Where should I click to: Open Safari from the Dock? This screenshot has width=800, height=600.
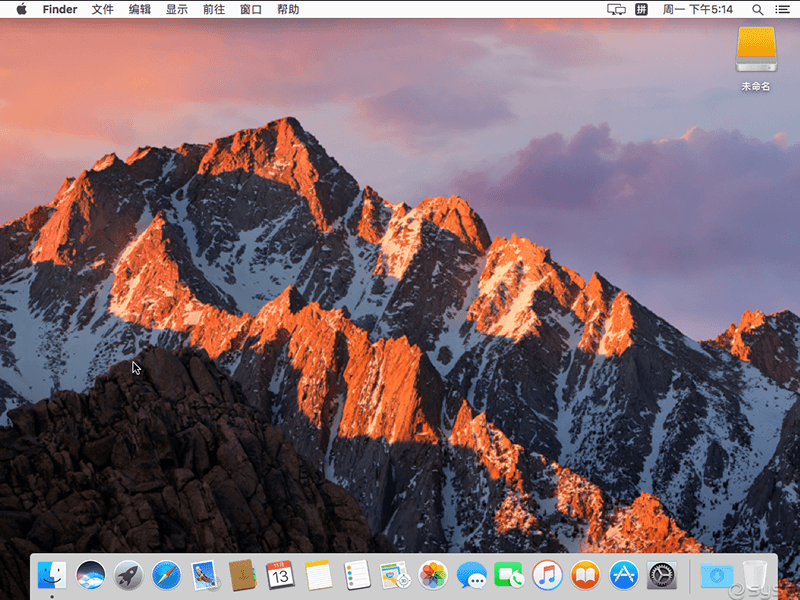point(166,576)
